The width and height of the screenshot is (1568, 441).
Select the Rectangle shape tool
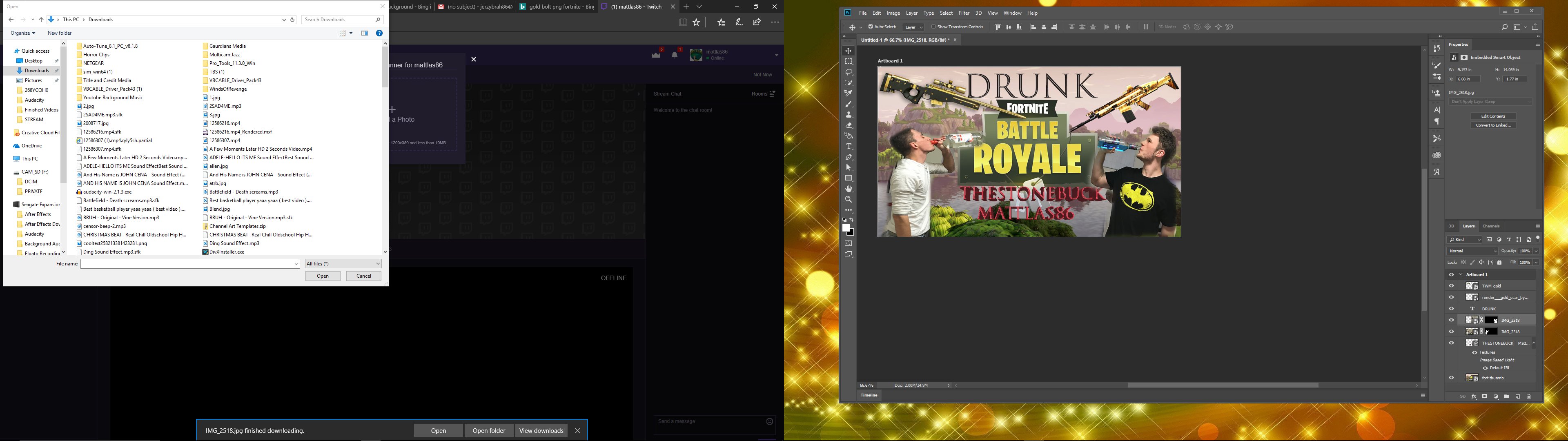coord(849,178)
